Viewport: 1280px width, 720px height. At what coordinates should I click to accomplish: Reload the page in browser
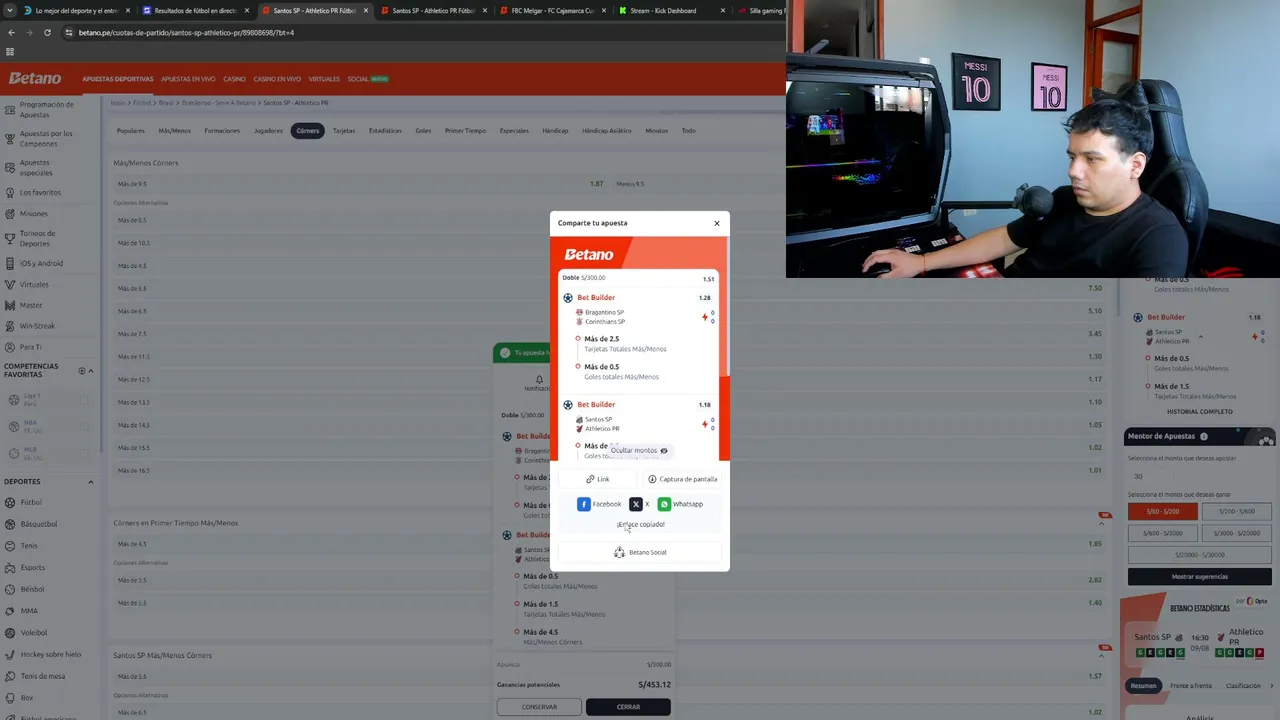(x=47, y=32)
